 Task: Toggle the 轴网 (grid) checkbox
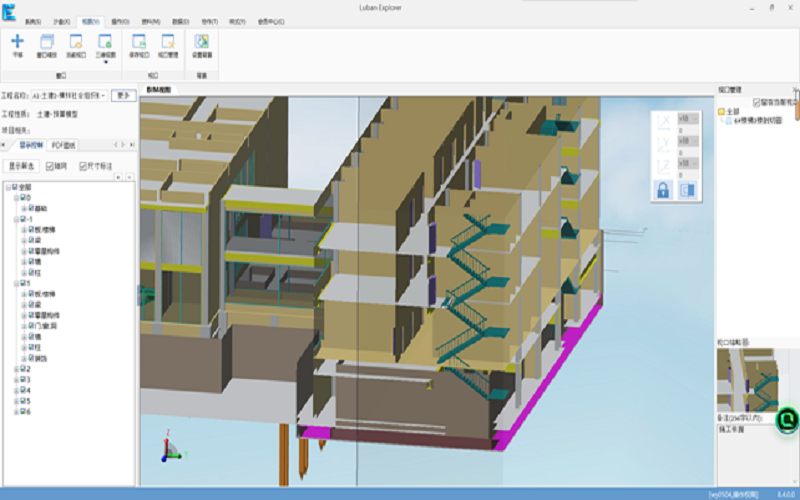coord(49,166)
